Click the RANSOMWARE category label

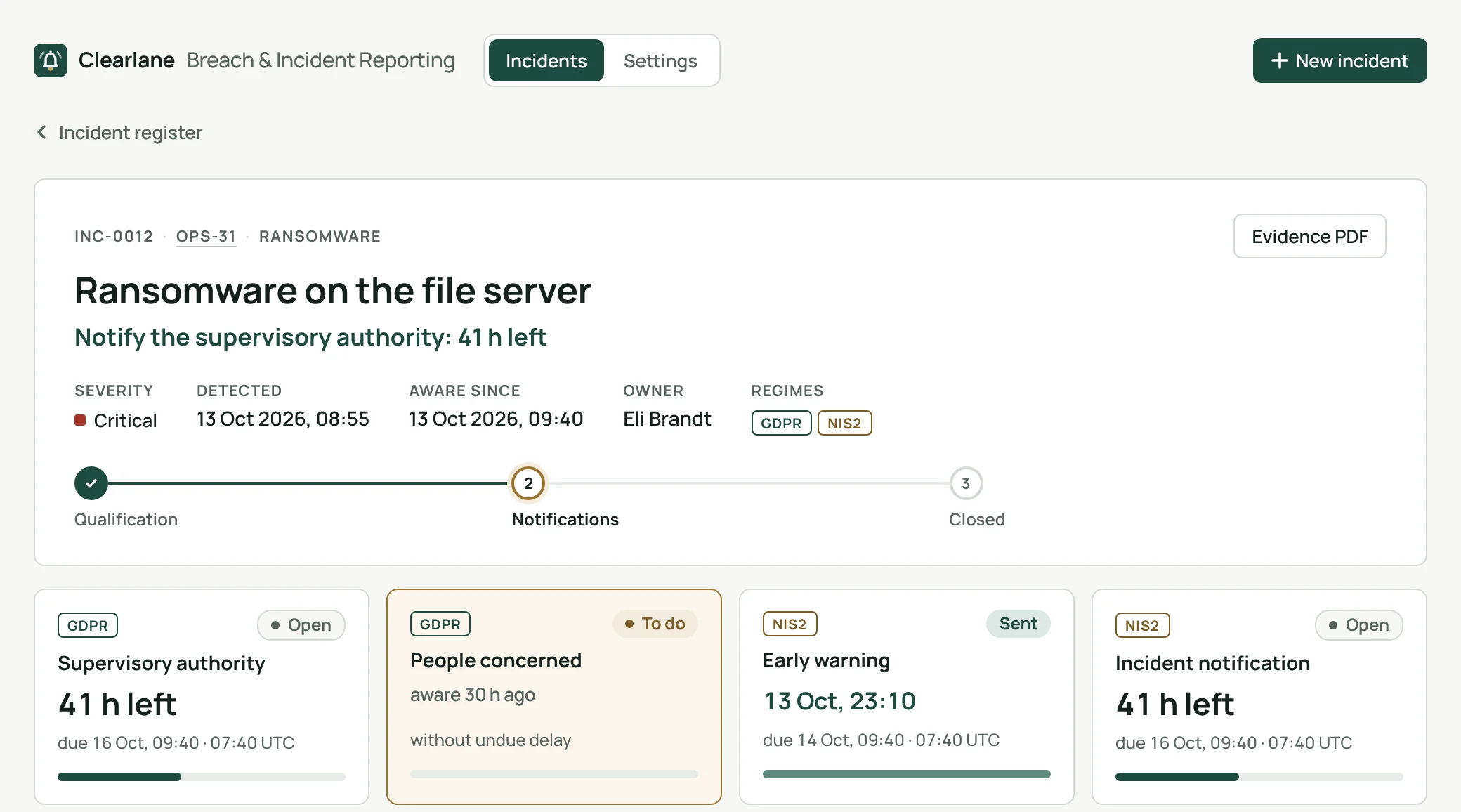tap(320, 236)
